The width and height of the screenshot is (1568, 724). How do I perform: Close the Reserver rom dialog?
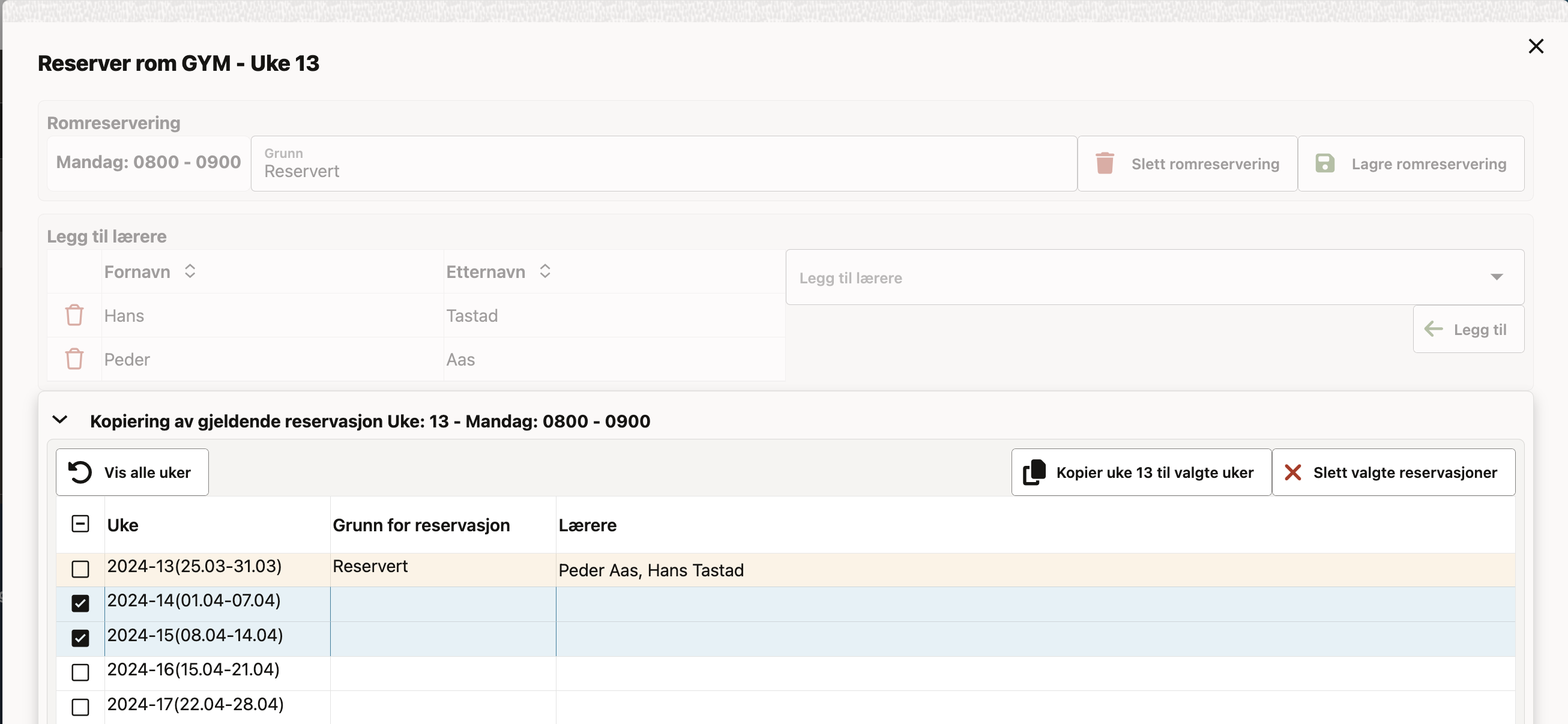(1535, 46)
